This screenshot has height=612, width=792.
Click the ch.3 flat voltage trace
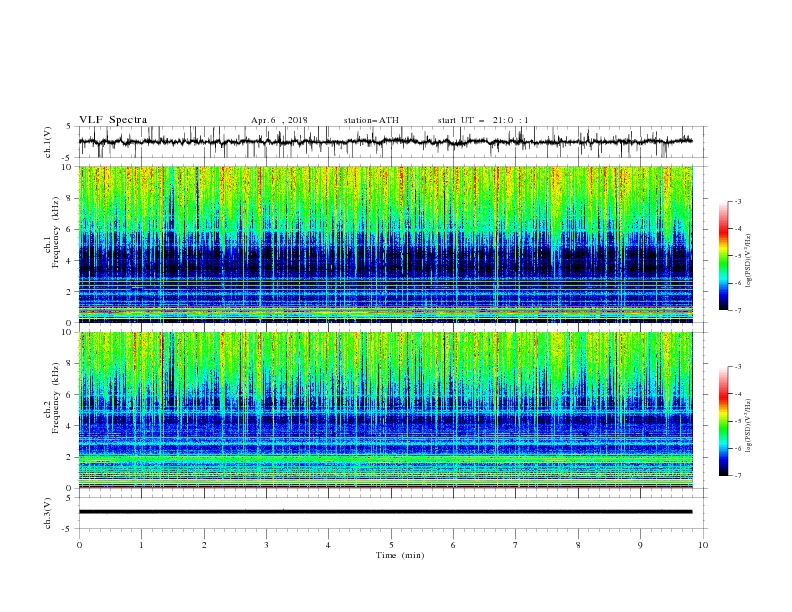click(x=385, y=512)
